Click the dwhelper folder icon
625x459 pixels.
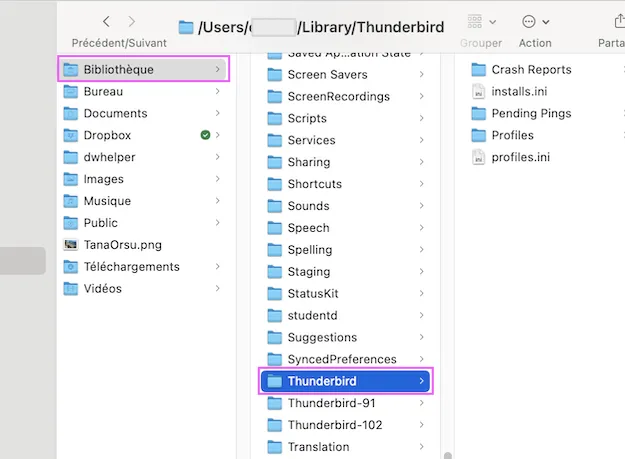point(71,157)
